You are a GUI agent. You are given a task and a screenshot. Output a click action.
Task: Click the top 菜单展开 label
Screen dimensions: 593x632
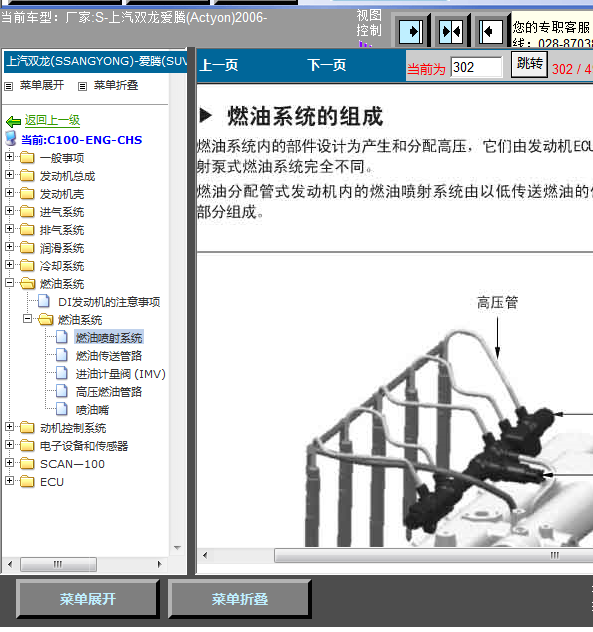(x=42, y=85)
